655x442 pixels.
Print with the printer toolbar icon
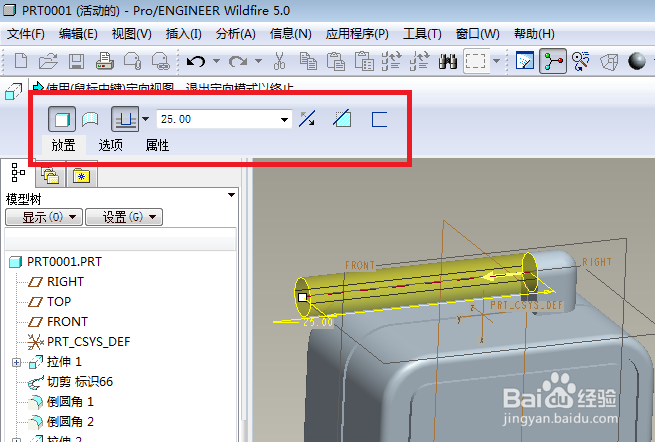click(x=104, y=61)
